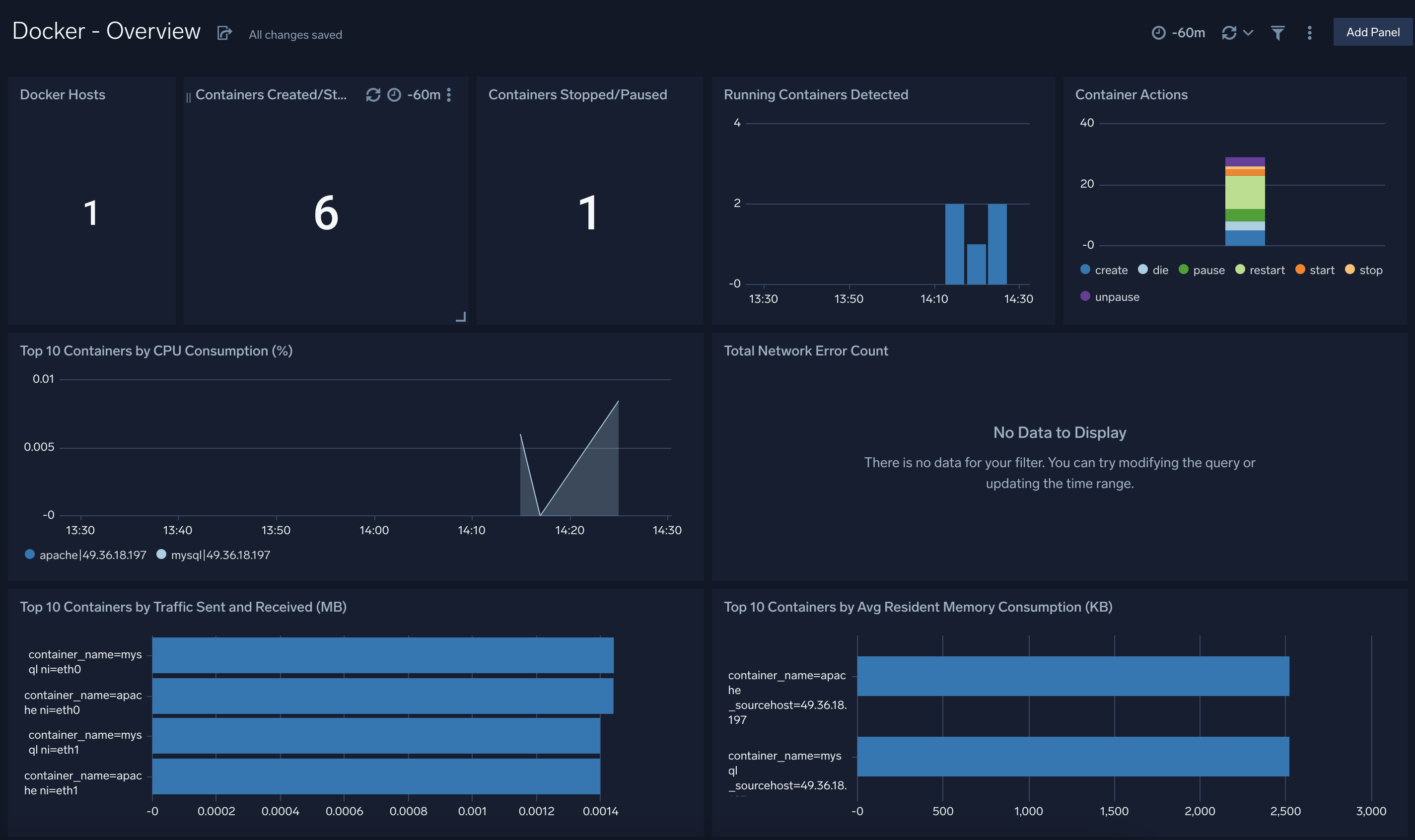Open the -60m time range on Containers Created panel

(424, 95)
